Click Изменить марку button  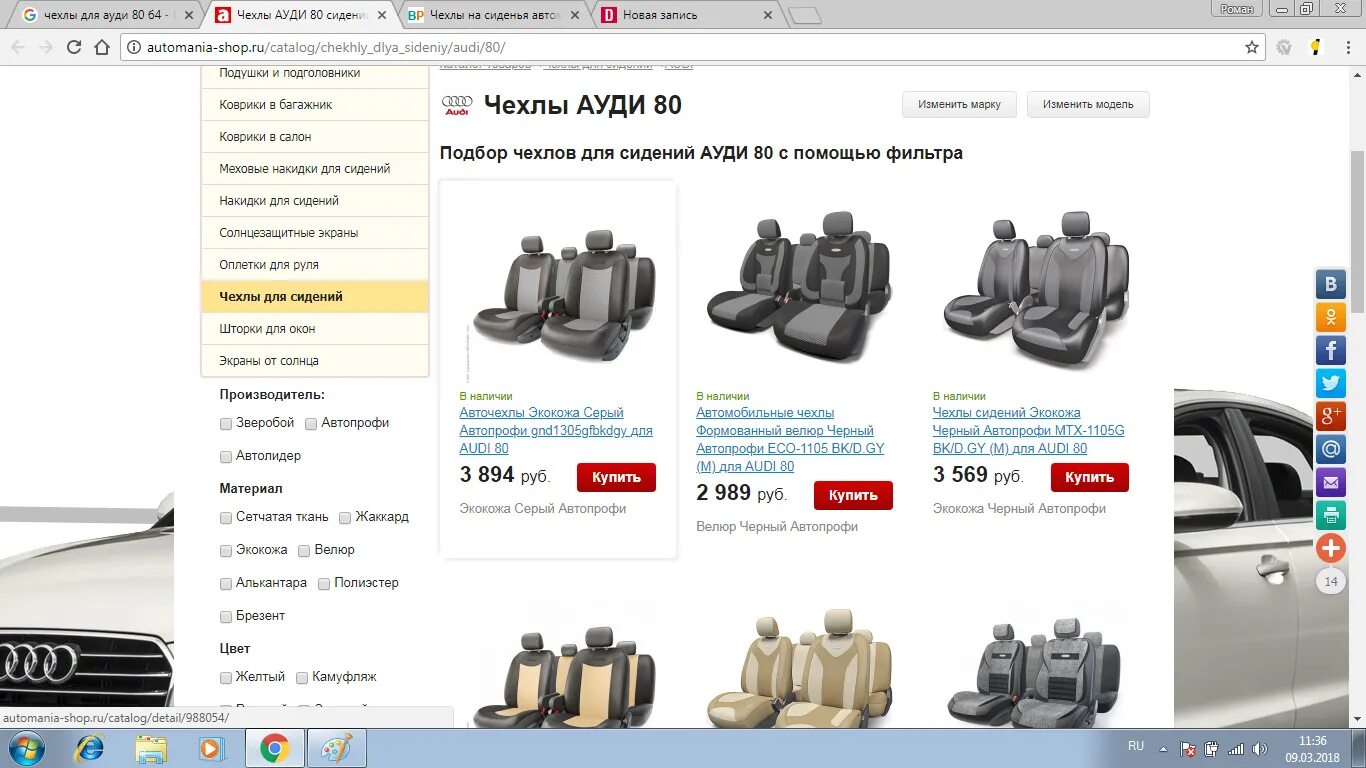pos(959,104)
